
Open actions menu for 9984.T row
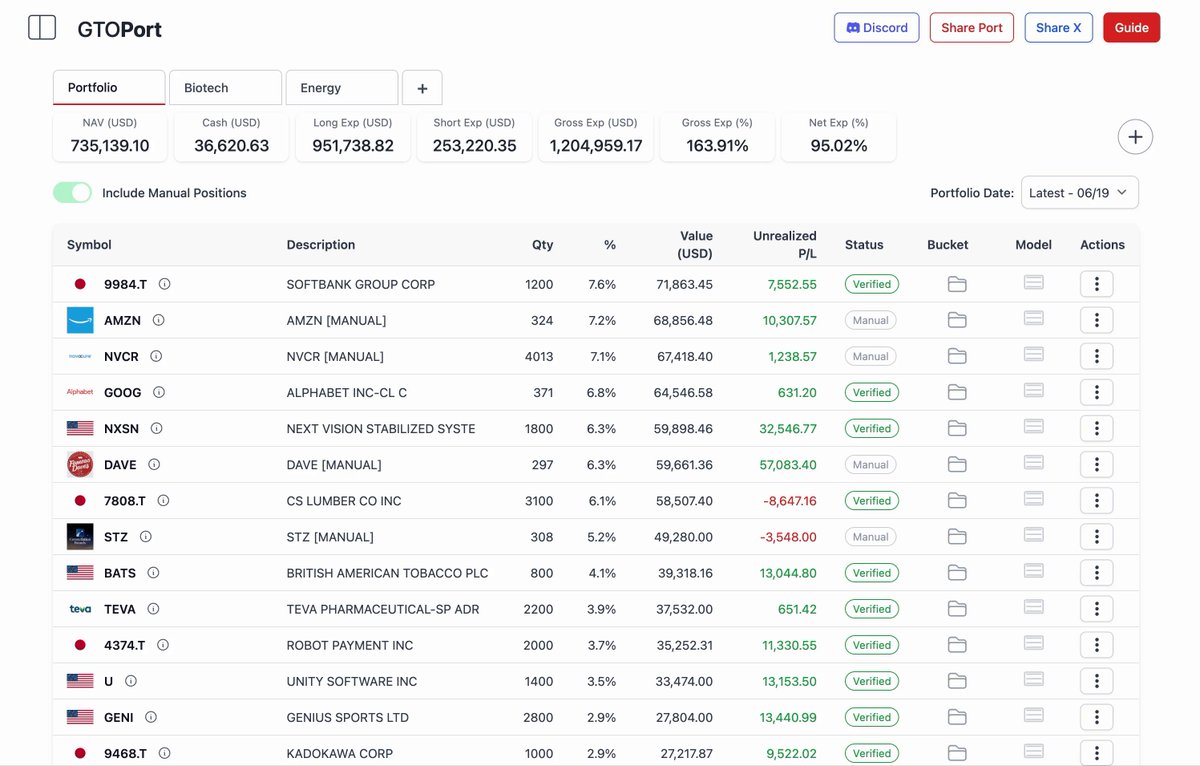click(x=1097, y=284)
